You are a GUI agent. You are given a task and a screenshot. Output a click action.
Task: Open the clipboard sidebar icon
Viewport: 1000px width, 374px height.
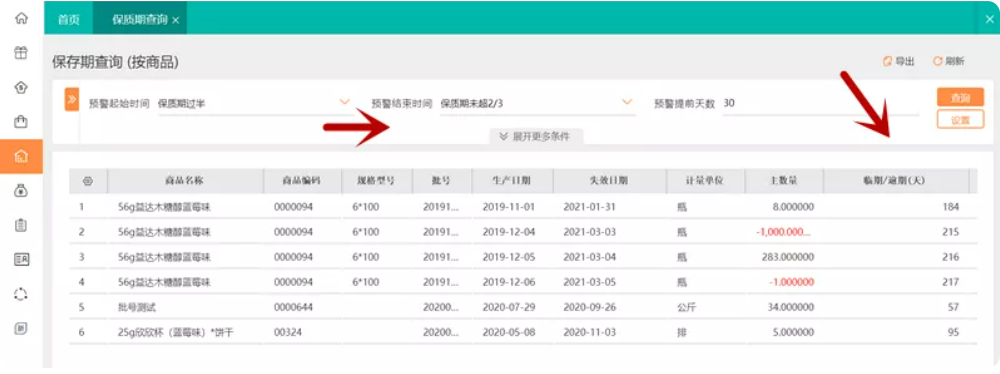[21, 225]
